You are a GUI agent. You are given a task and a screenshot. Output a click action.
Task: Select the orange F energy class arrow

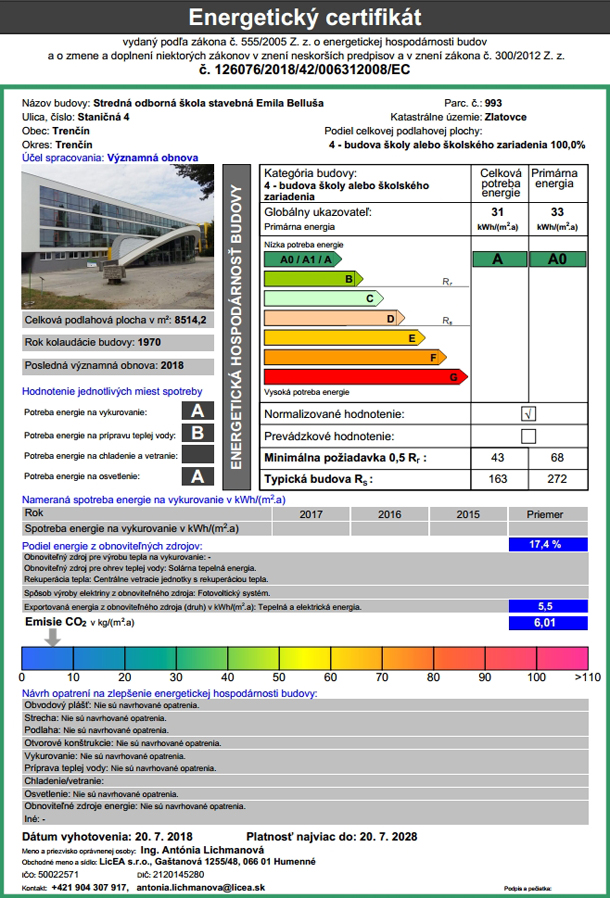coord(355,357)
